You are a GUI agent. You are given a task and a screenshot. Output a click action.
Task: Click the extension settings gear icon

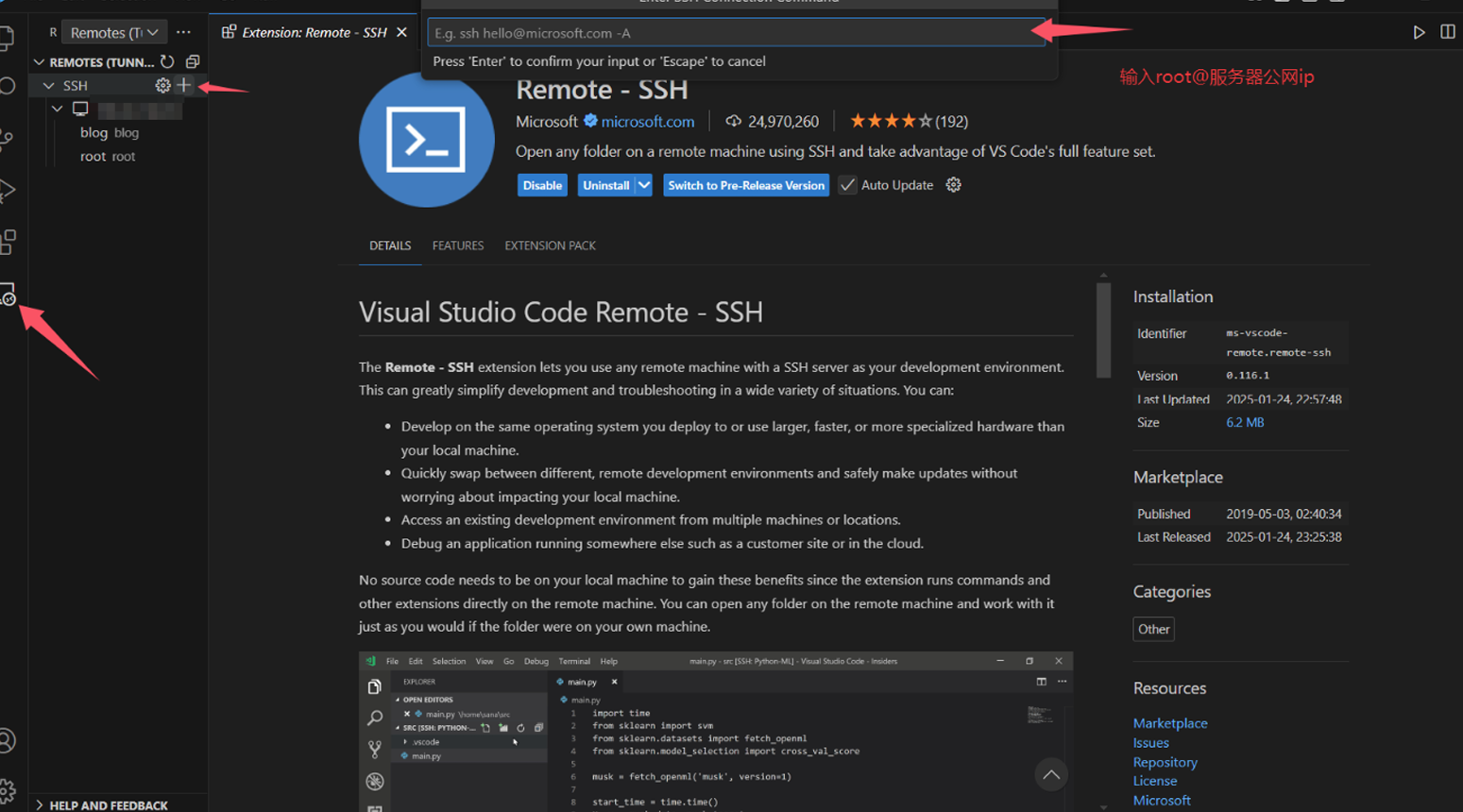[954, 185]
